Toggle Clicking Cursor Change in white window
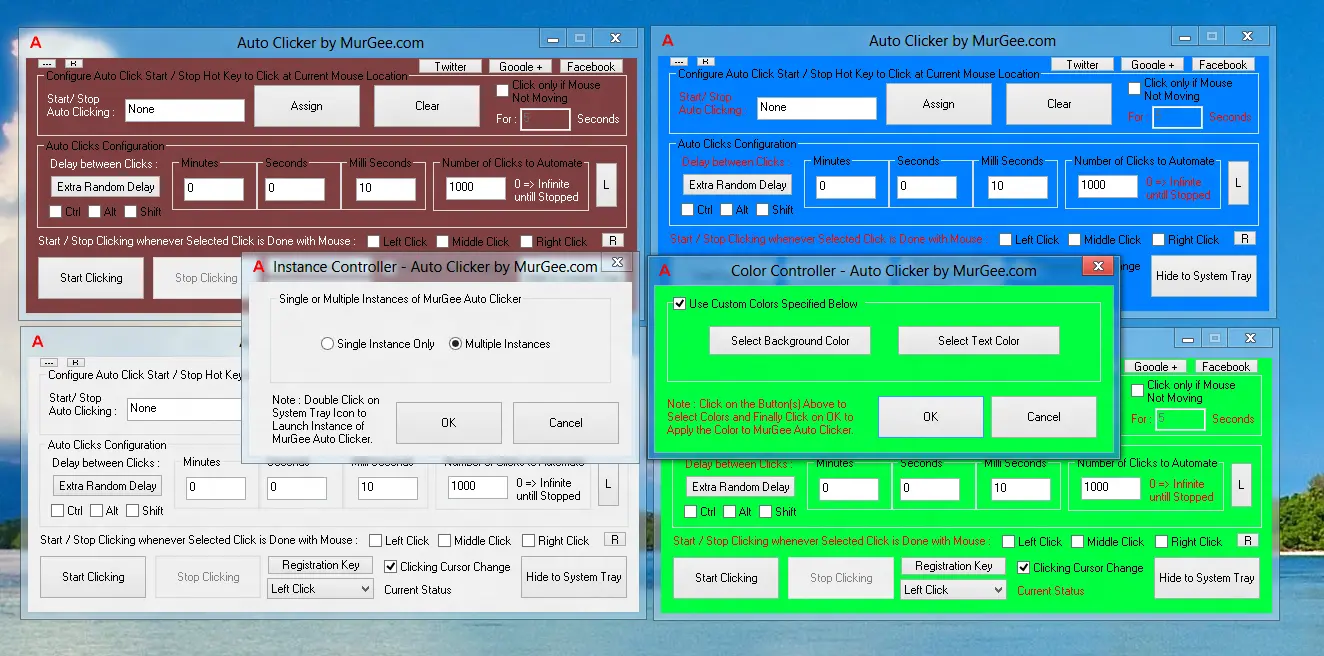This screenshot has width=1324, height=656. click(391, 566)
